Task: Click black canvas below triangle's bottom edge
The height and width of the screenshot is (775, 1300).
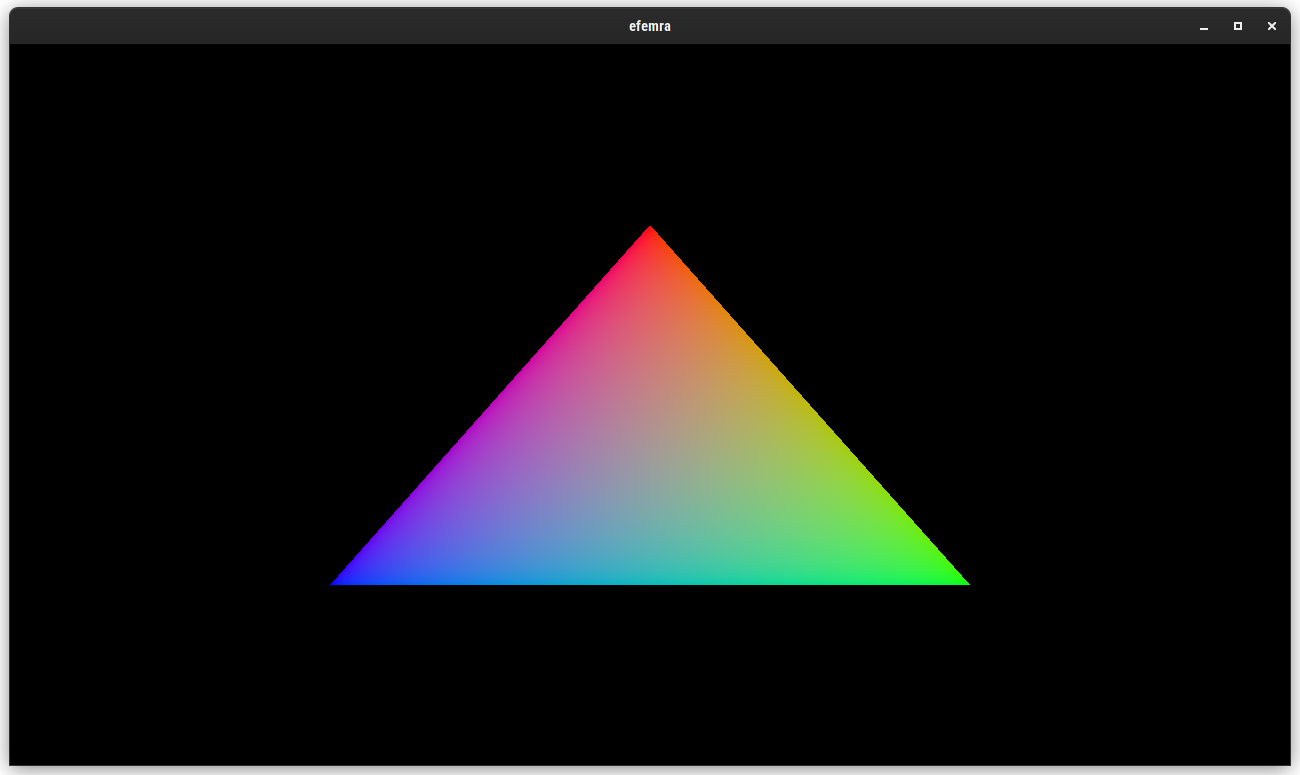Action: tap(650, 680)
